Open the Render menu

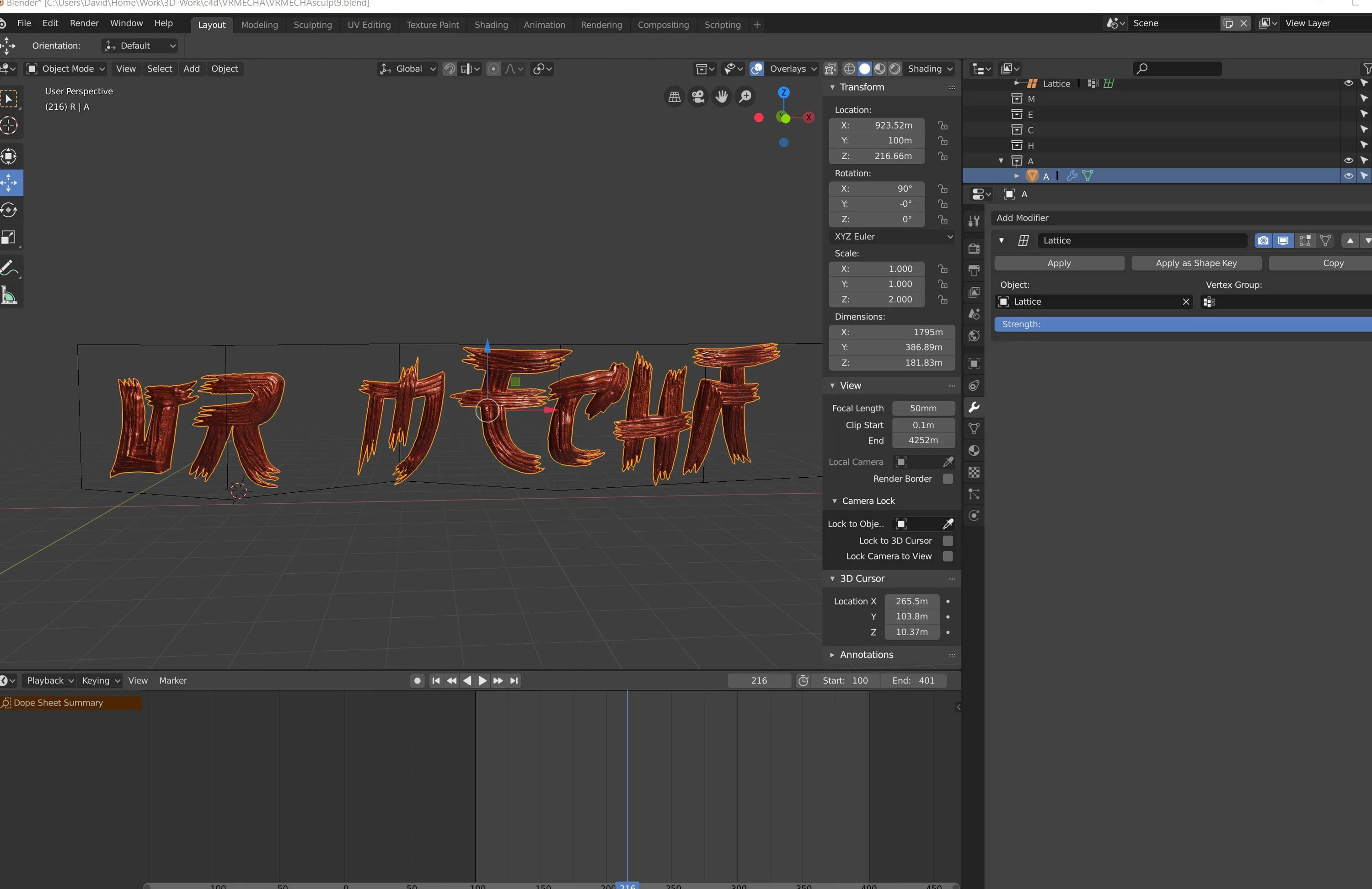pos(84,23)
